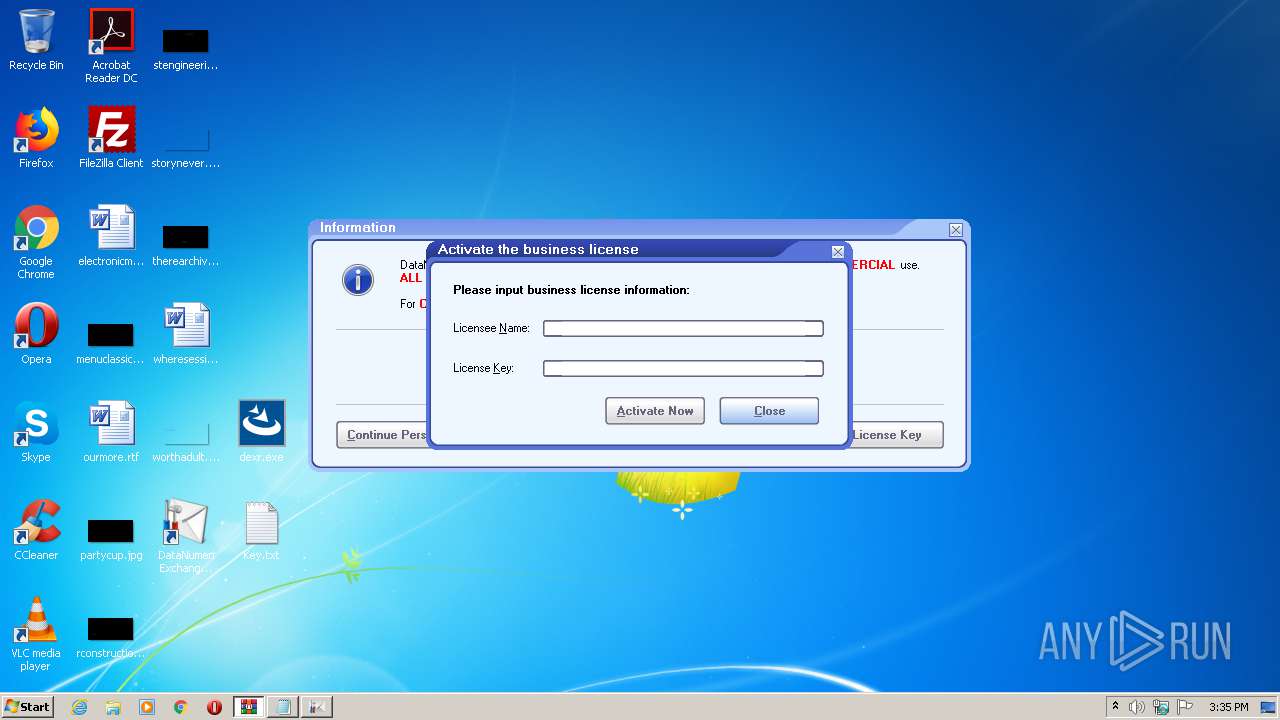Show hidden system tray icons
The width and height of the screenshot is (1280, 720).
click(1115, 707)
